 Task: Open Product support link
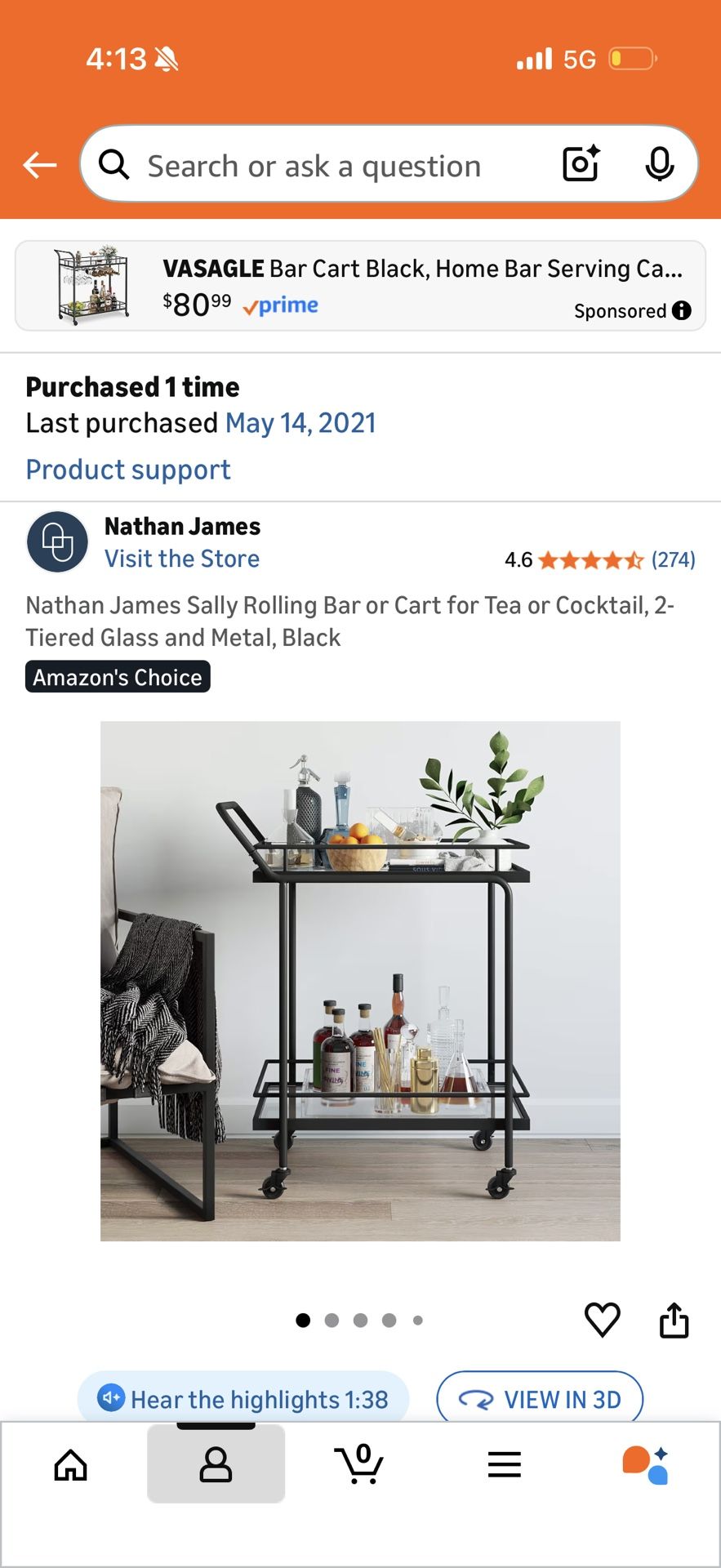pos(128,470)
